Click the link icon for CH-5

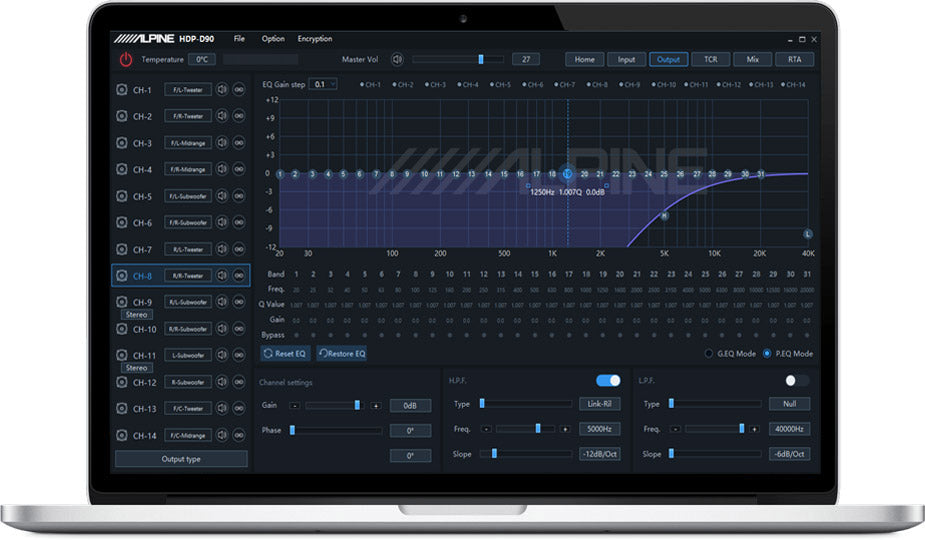[239, 196]
